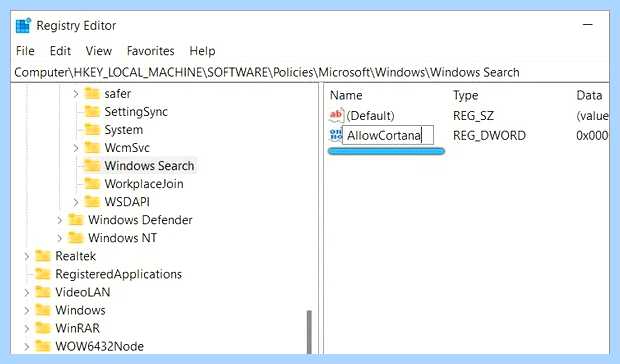
Task: Click the (Default) string value icon
Action: (x=336, y=115)
